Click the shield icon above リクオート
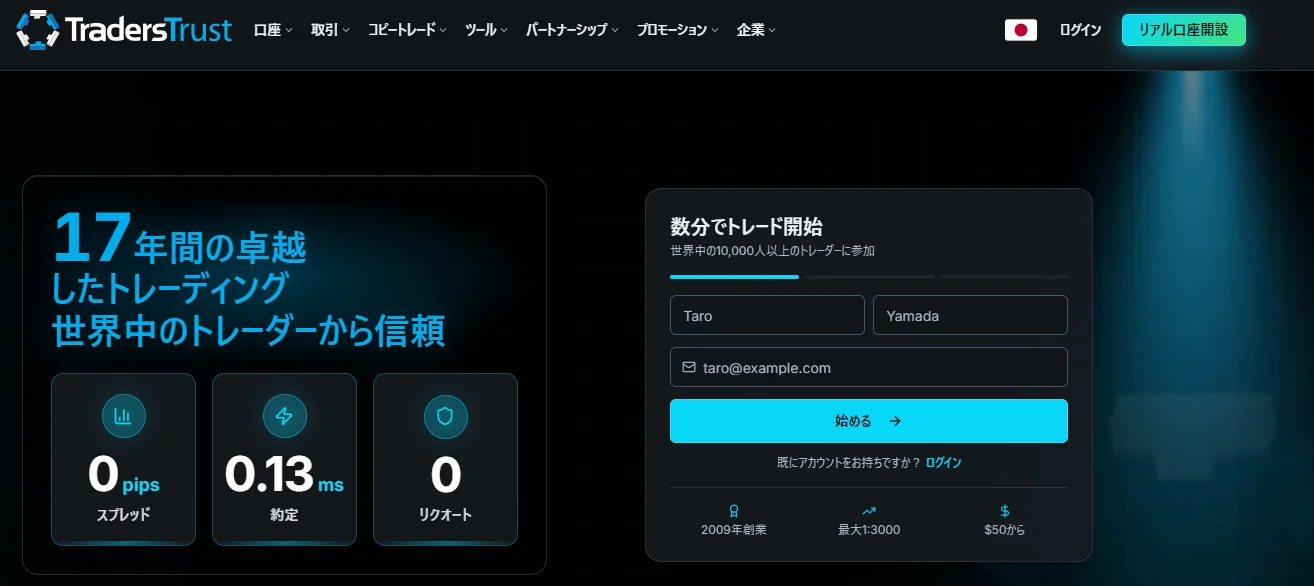This screenshot has width=1314, height=586. pos(445,416)
